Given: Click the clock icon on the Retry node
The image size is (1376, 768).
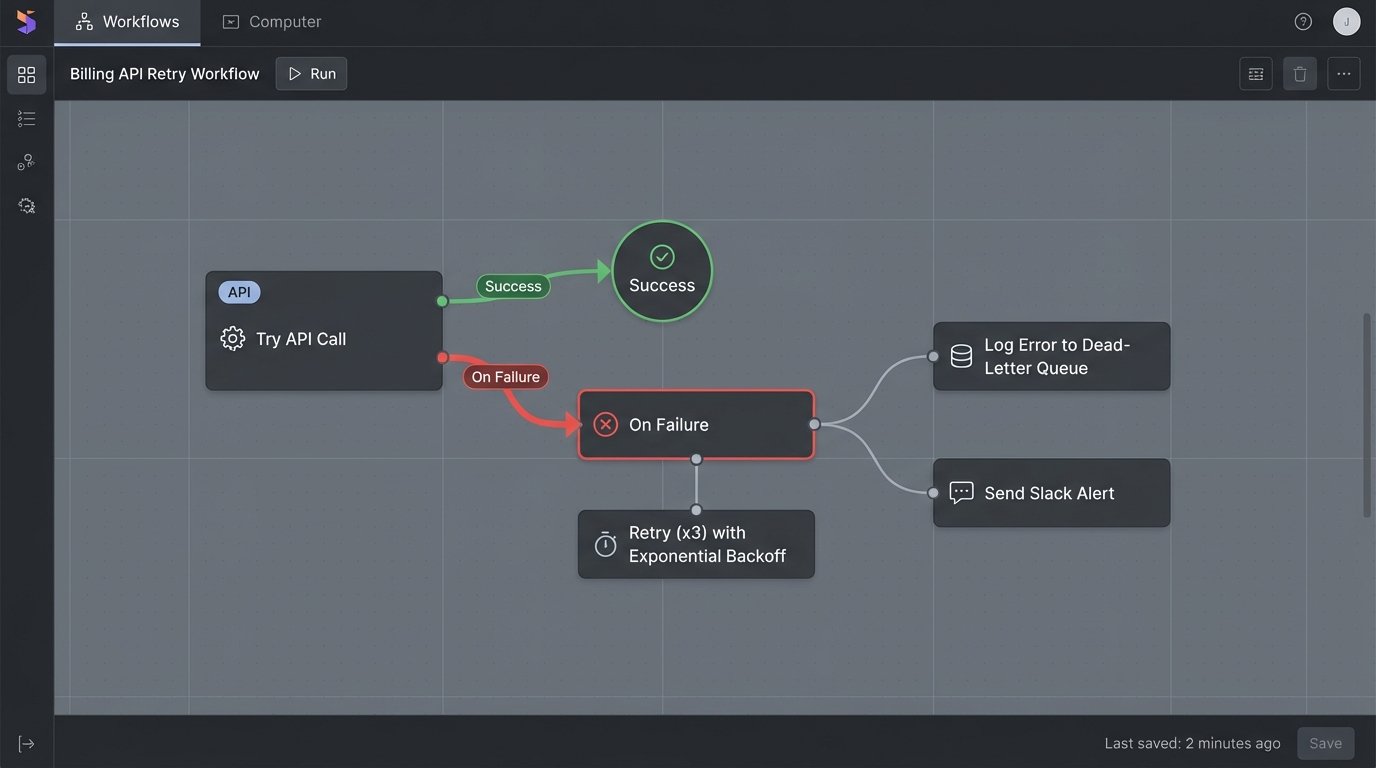Looking at the screenshot, I should pos(604,544).
